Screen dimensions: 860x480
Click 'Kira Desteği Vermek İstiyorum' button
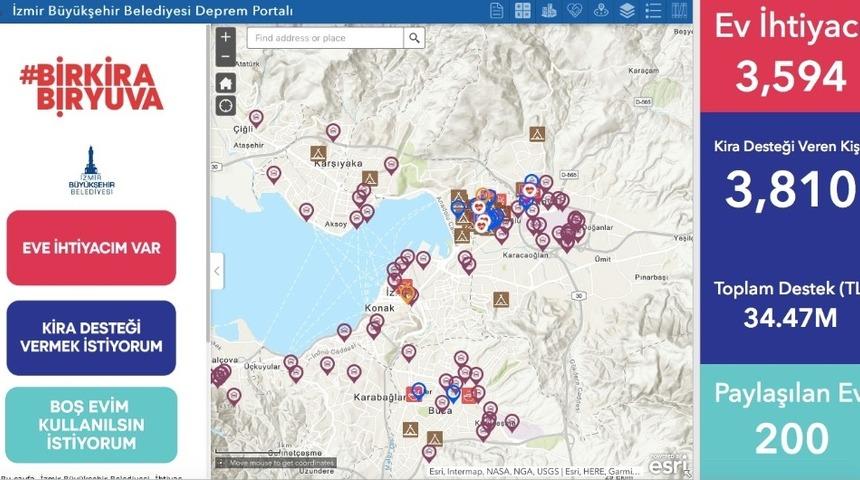pos(91,337)
